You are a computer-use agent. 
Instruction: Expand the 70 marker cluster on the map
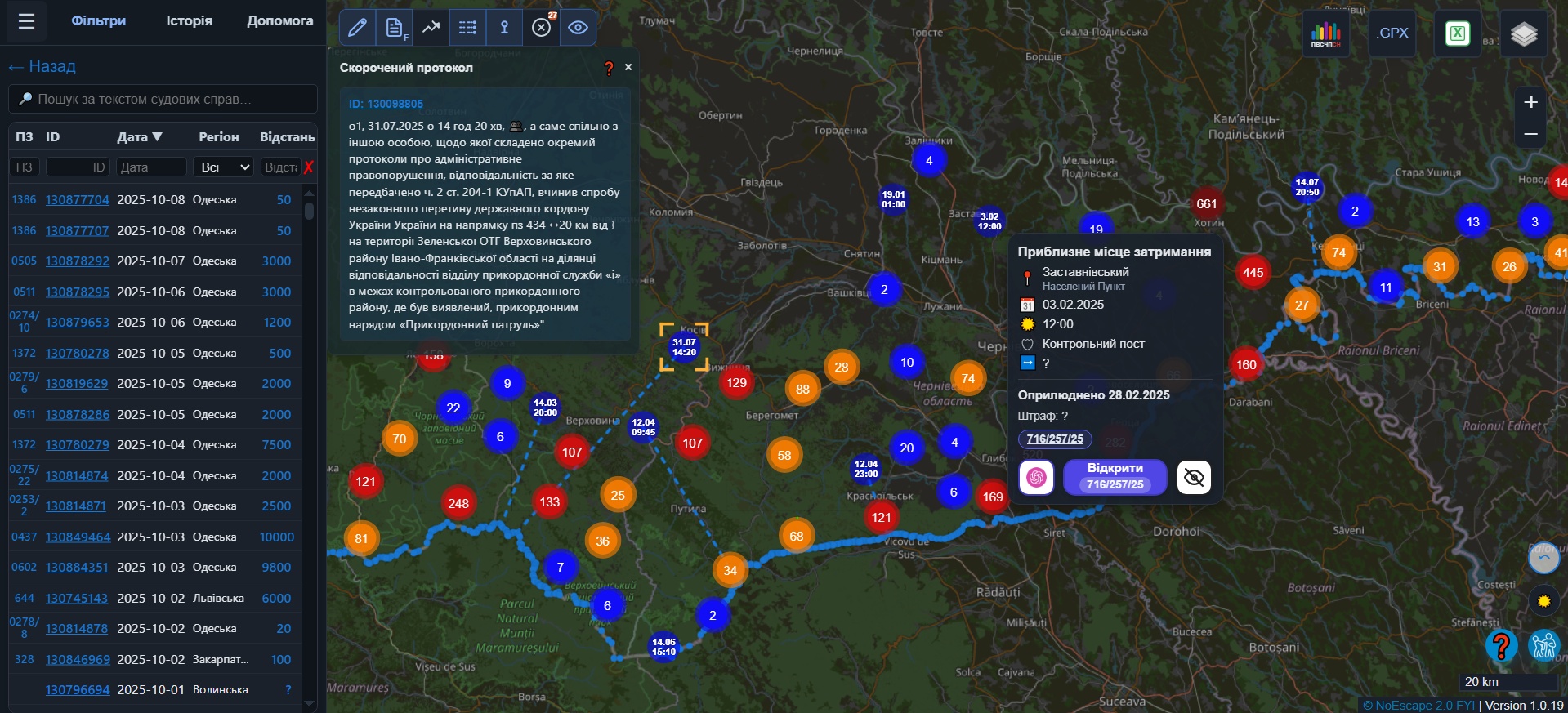pyautogui.click(x=399, y=439)
